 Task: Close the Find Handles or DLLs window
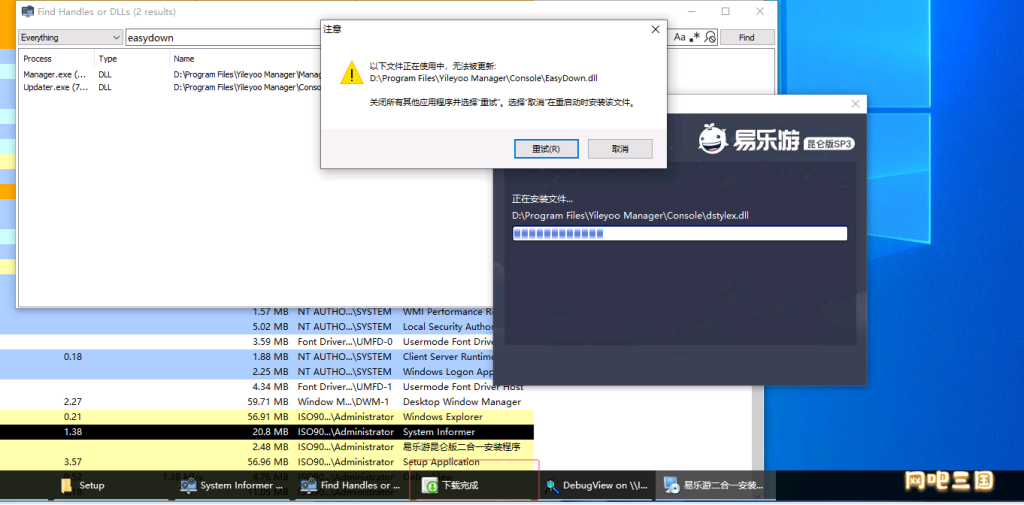[760, 11]
